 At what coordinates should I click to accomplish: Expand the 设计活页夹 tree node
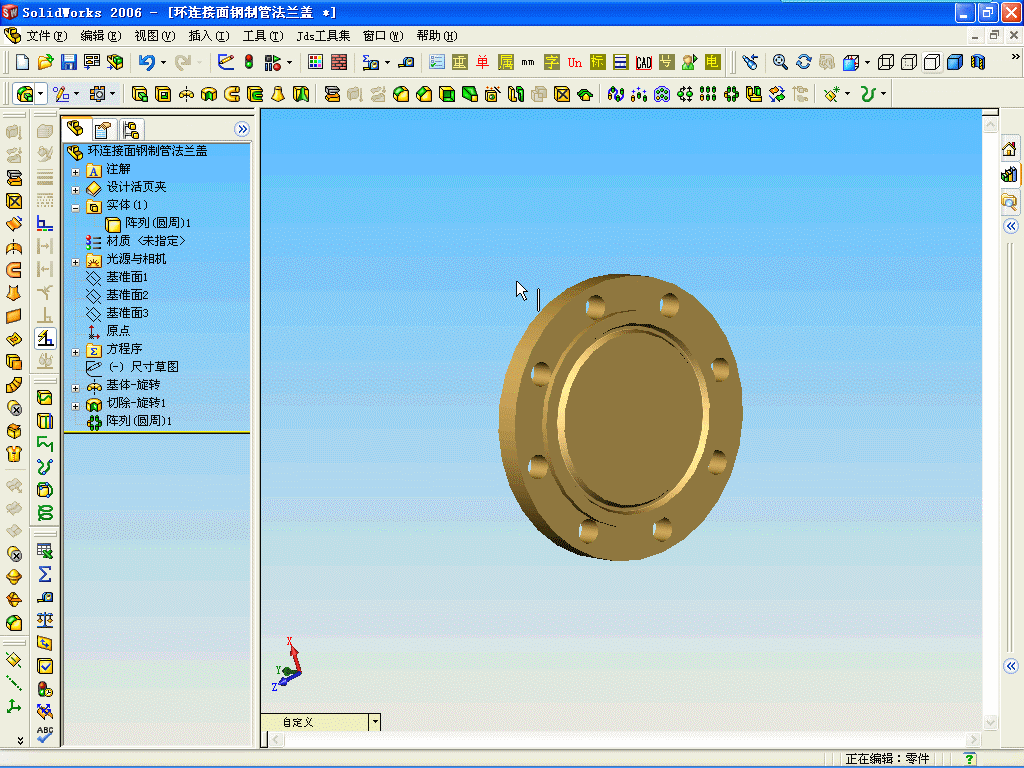click(x=75, y=190)
